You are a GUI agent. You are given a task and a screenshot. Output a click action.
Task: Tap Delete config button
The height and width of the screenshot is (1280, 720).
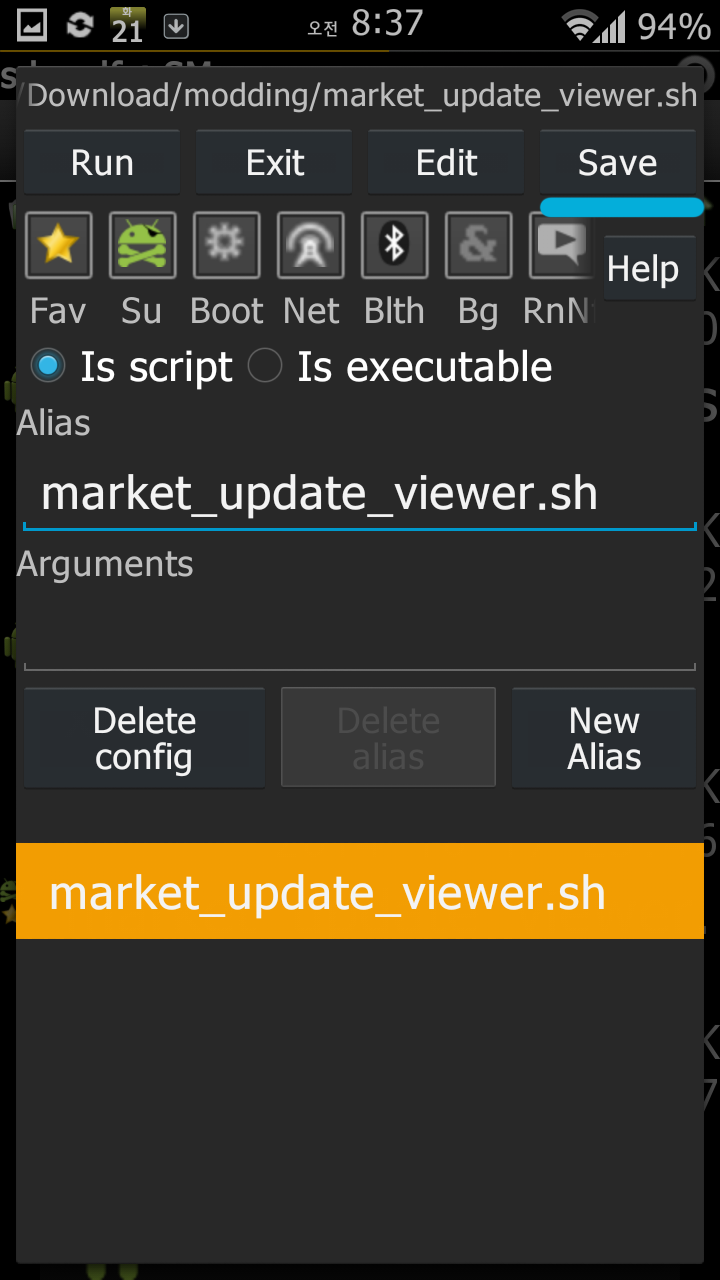point(144,738)
